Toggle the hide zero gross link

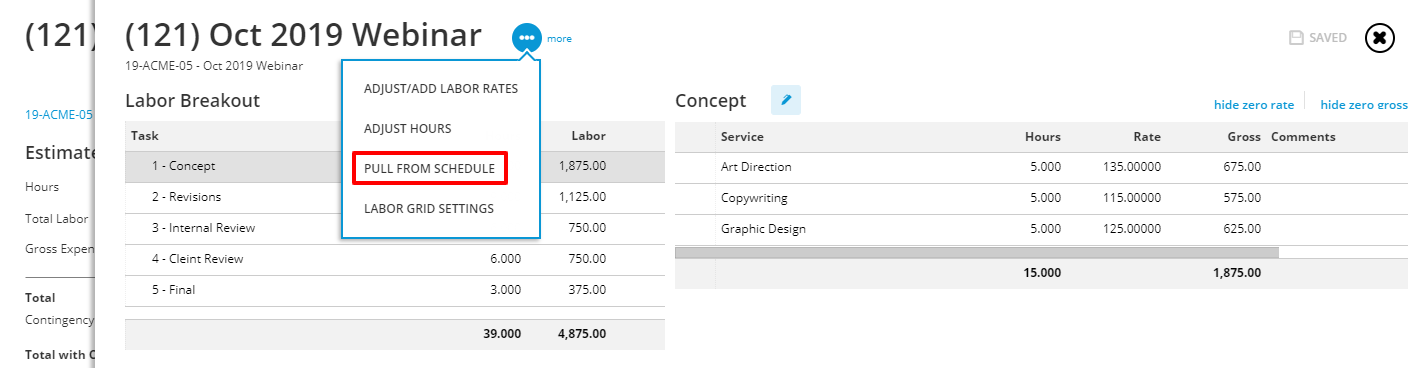click(1364, 104)
